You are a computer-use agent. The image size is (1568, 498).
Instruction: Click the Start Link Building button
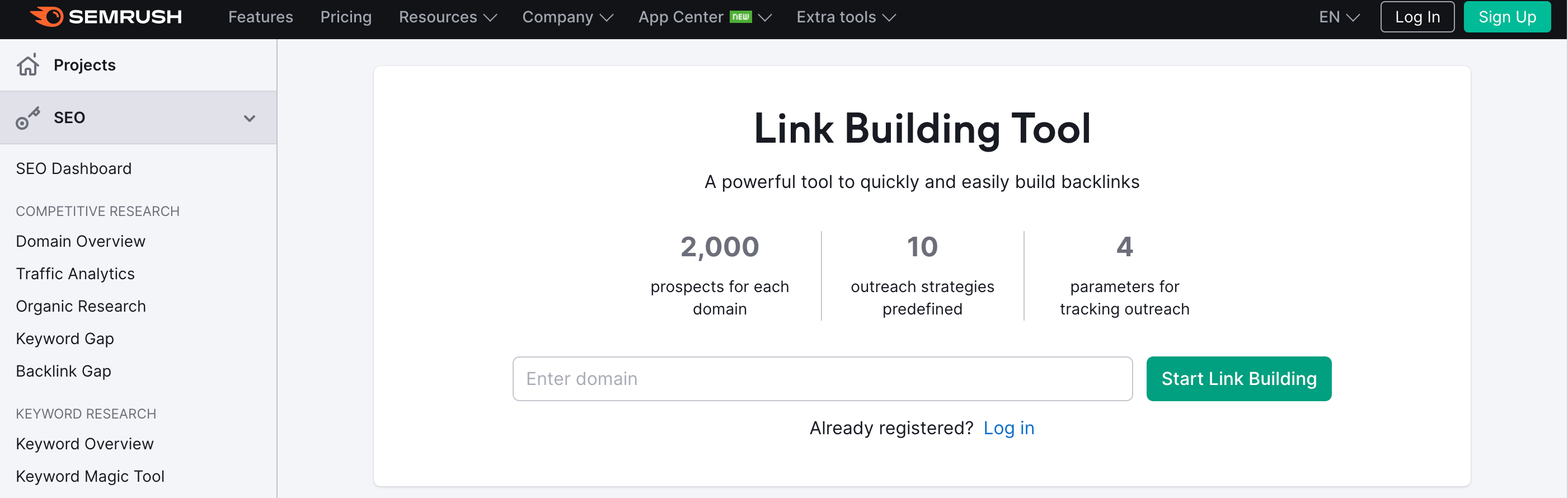(x=1239, y=379)
